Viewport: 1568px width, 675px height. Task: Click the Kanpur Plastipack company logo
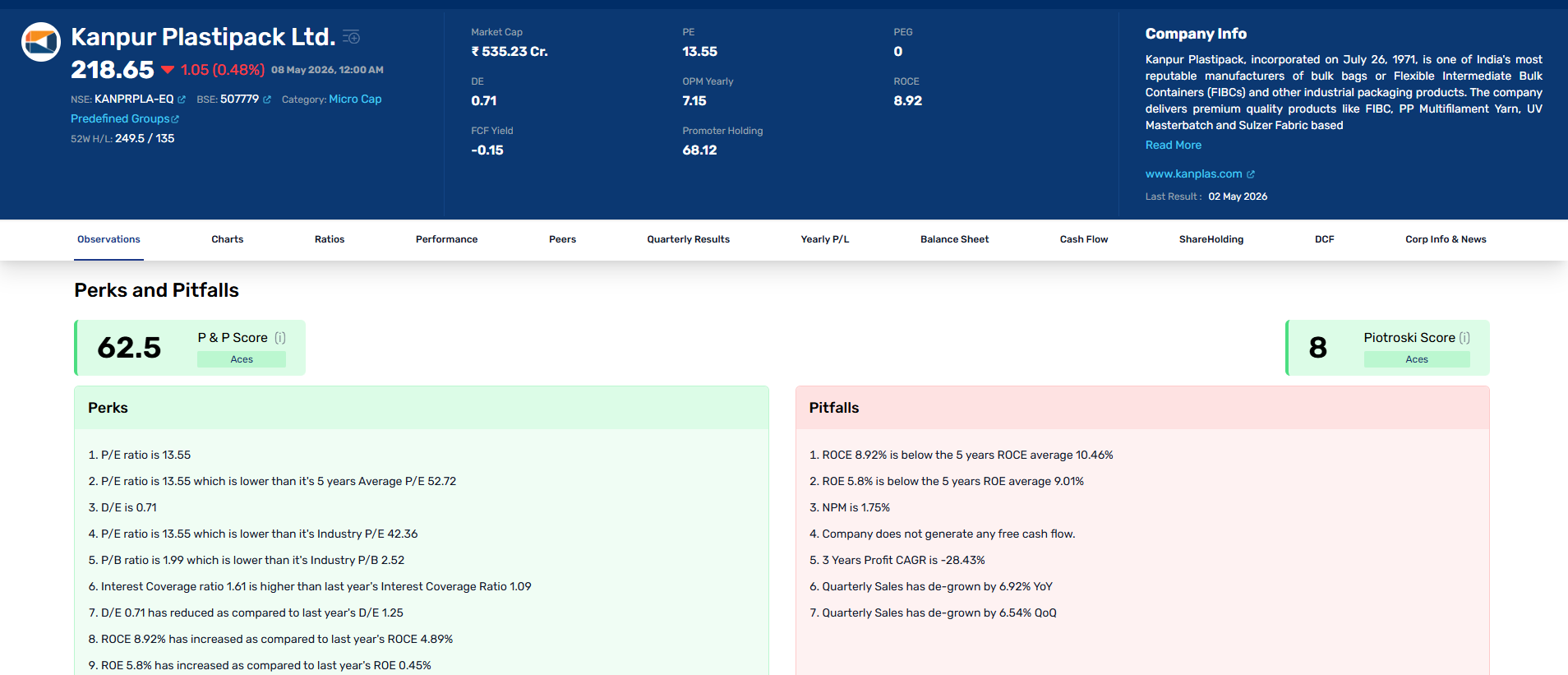click(40, 42)
